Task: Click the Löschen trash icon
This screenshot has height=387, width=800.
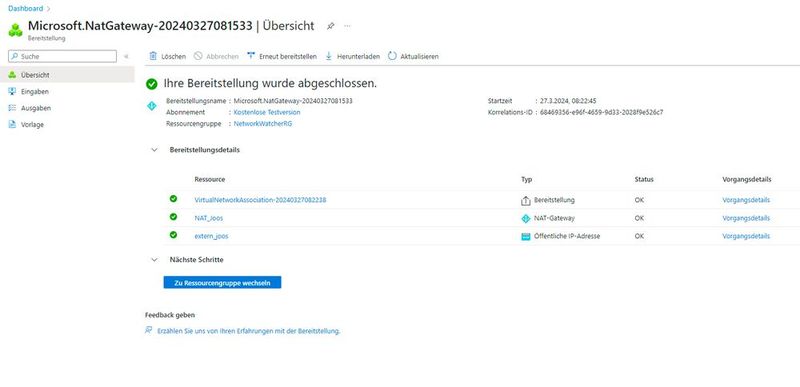Action: pos(153,56)
